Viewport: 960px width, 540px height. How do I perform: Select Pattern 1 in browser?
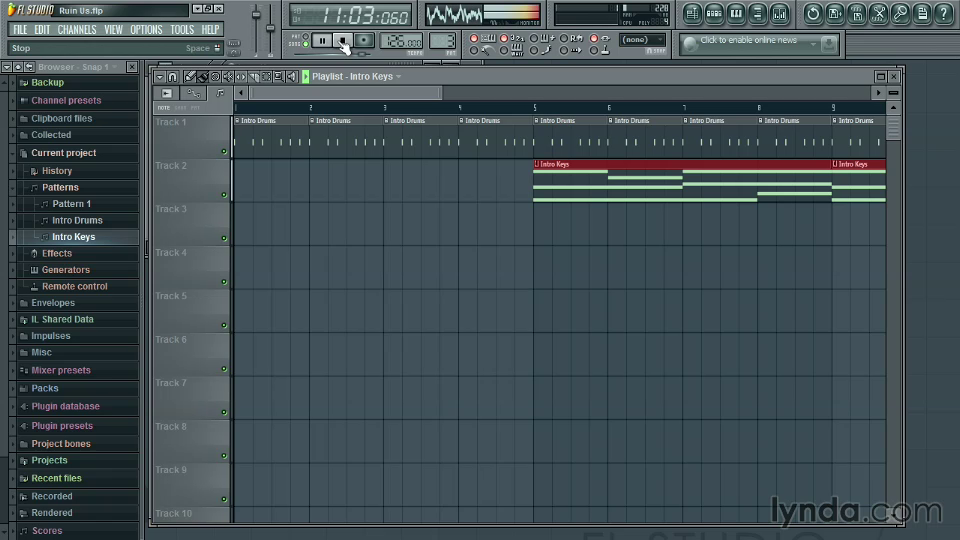point(72,204)
